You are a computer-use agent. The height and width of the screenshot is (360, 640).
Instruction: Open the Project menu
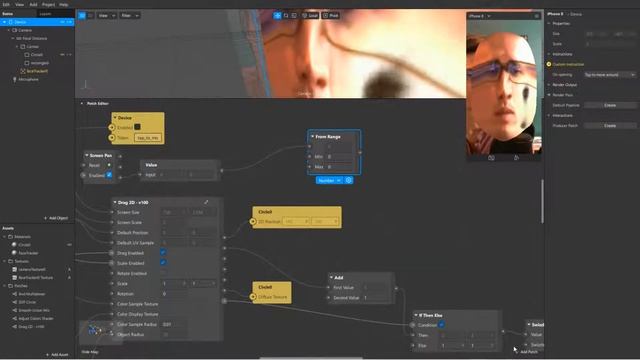(48, 4)
